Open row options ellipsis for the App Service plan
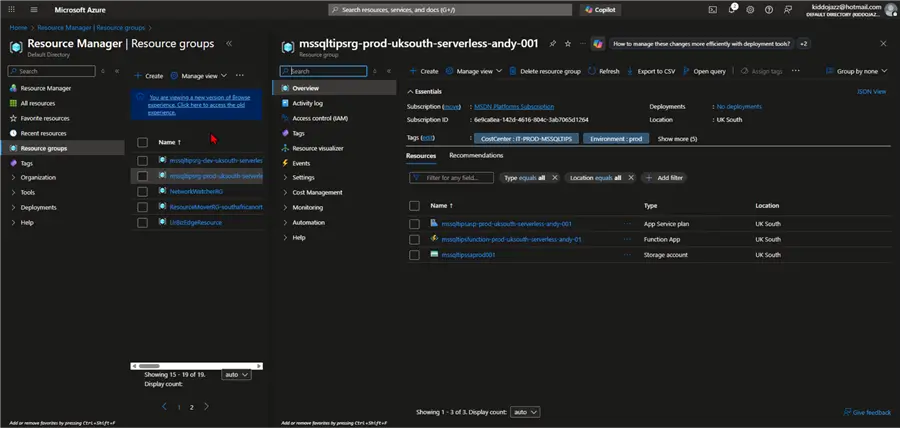This screenshot has height=428, width=900. pyautogui.click(x=627, y=224)
